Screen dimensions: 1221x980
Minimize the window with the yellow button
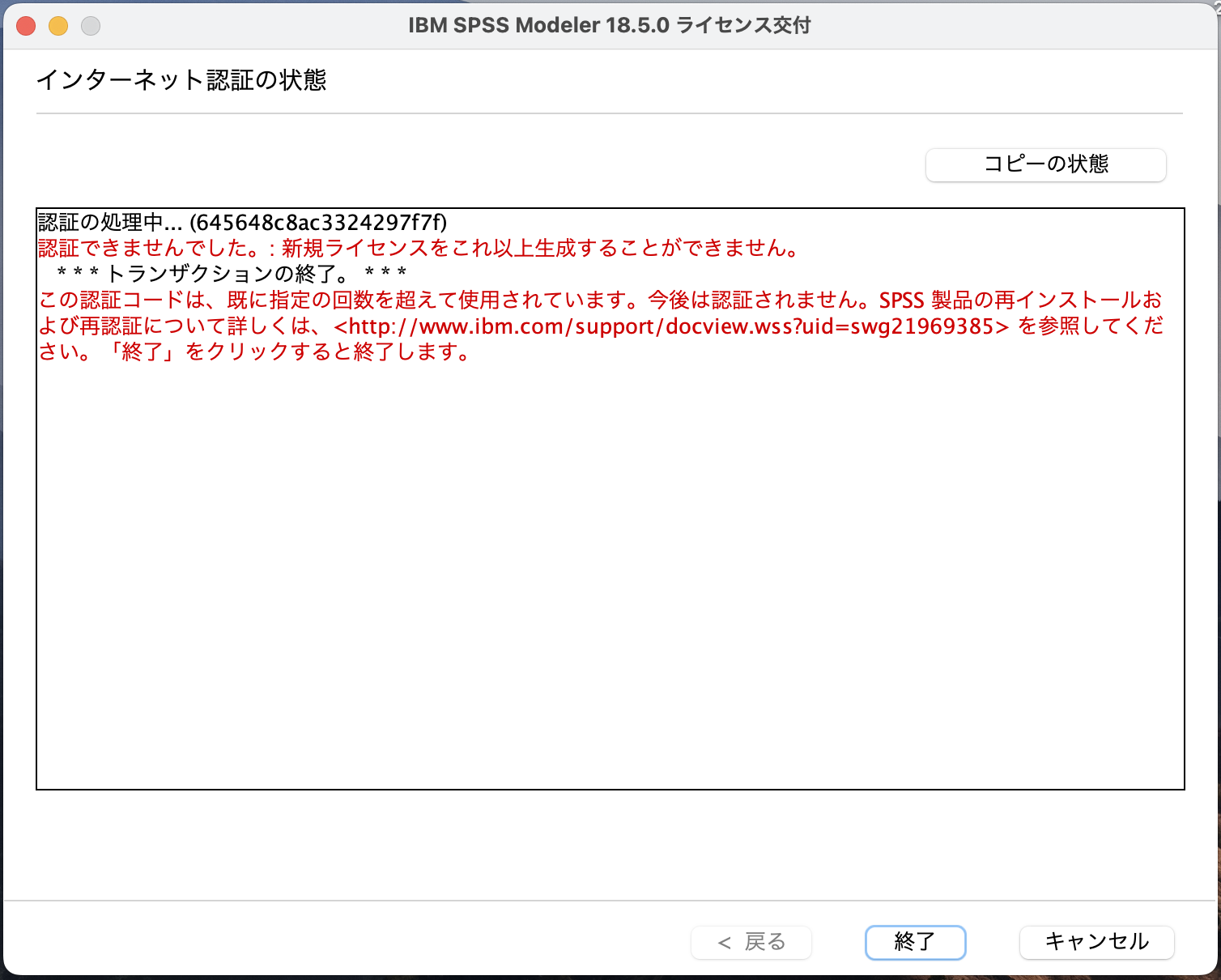click(58, 26)
